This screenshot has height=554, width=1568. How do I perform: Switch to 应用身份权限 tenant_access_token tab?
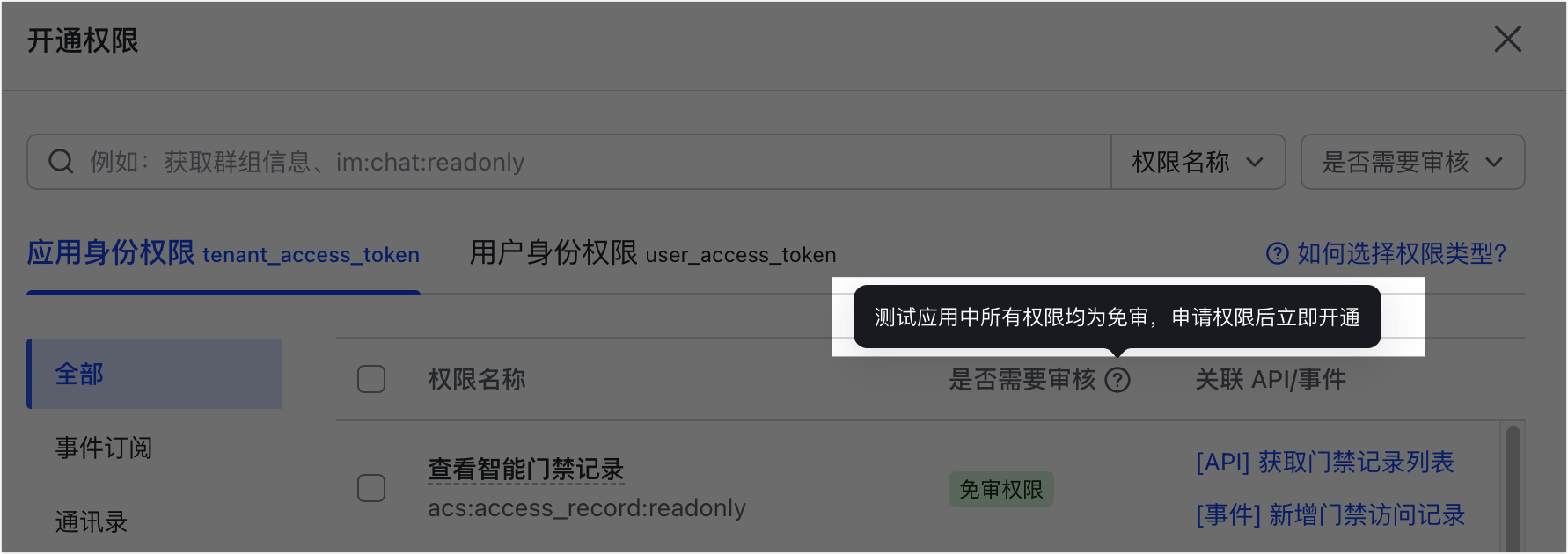pos(223,253)
